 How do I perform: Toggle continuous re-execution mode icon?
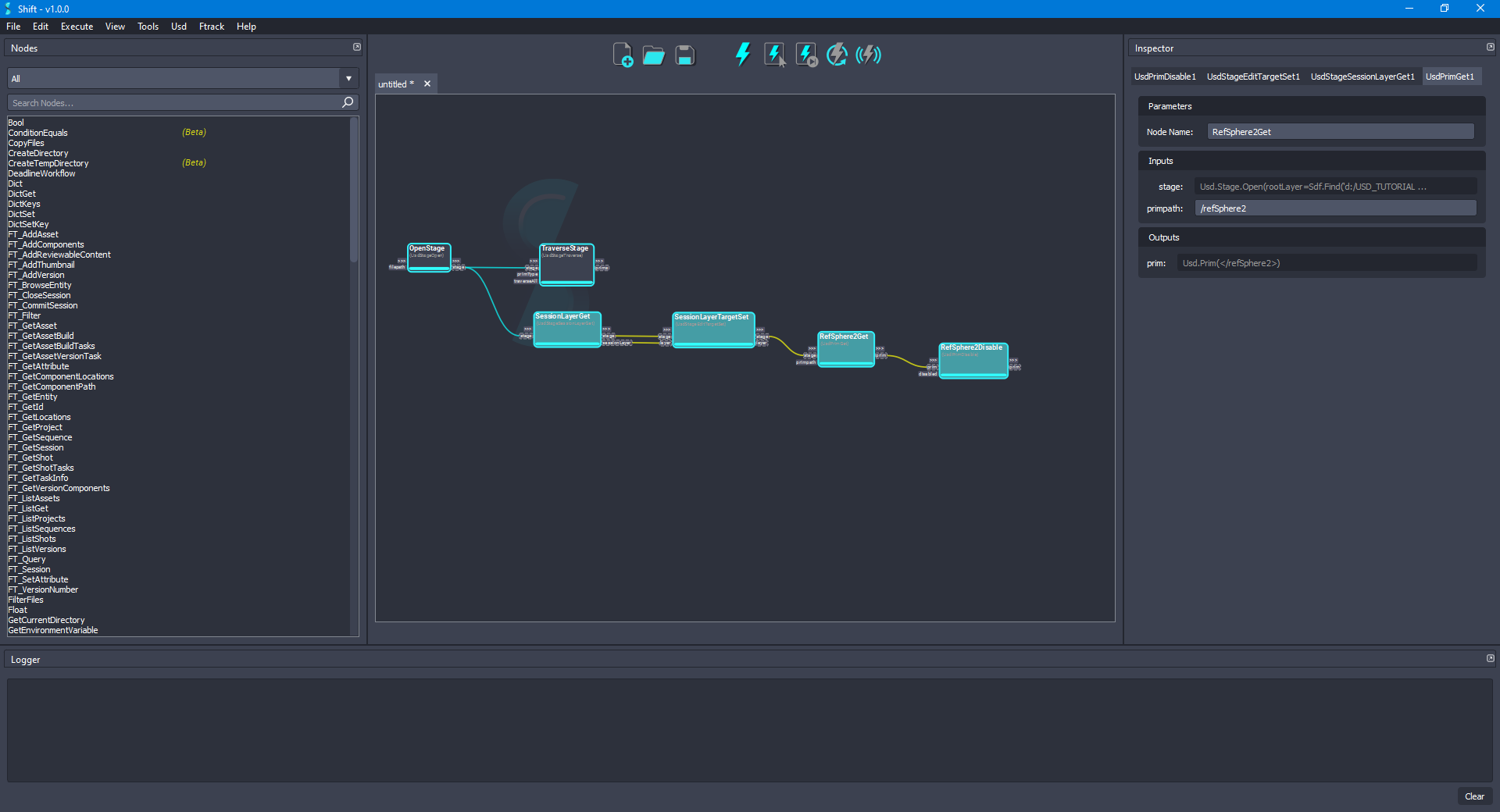pos(836,54)
